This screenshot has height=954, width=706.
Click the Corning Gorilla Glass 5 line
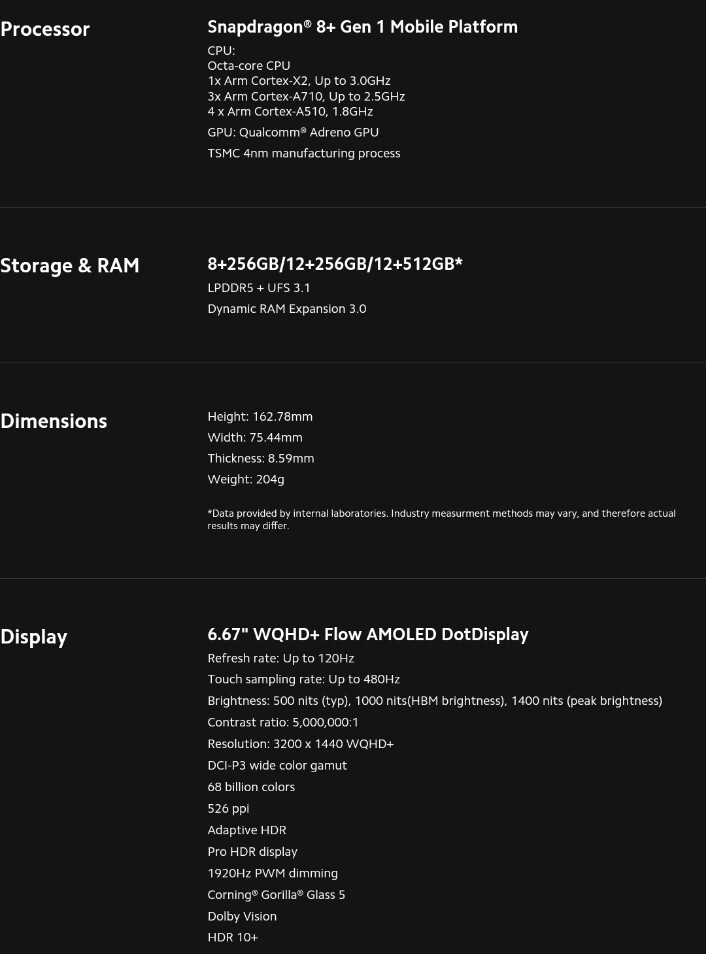276,895
